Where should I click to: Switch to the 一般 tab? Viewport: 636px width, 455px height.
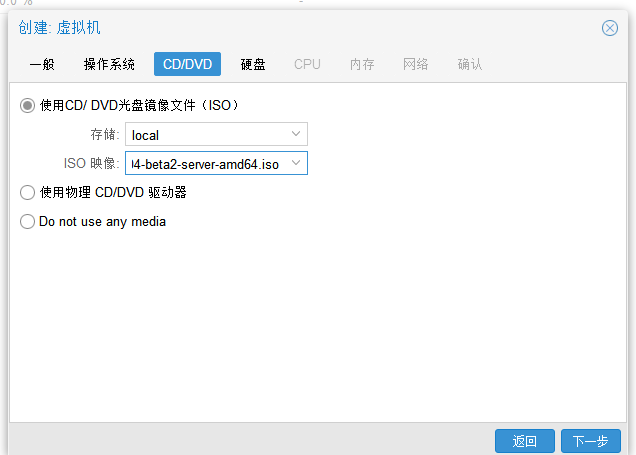tap(42, 64)
